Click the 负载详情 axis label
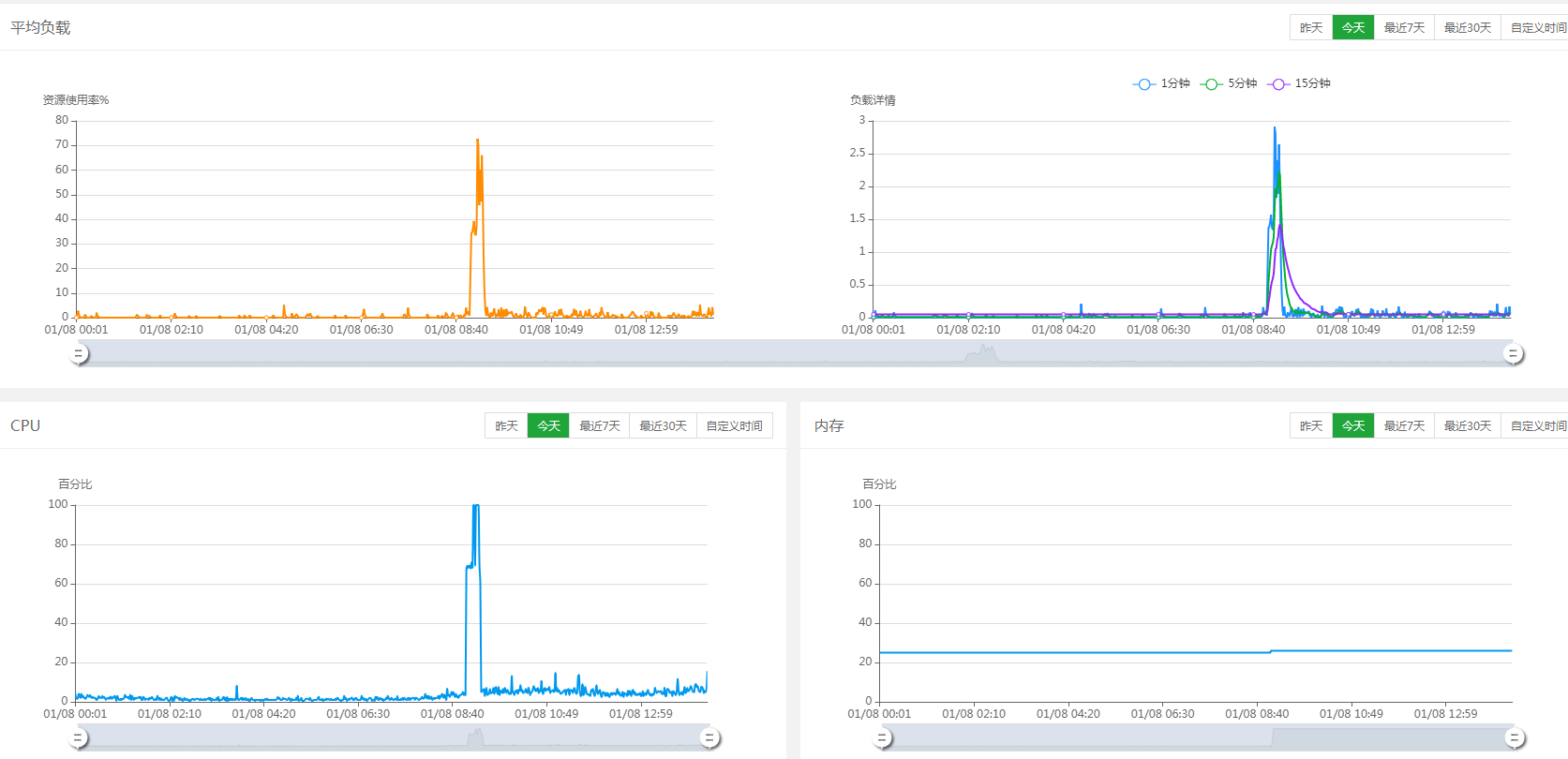Screen dimensions: 1568x759 873,100
